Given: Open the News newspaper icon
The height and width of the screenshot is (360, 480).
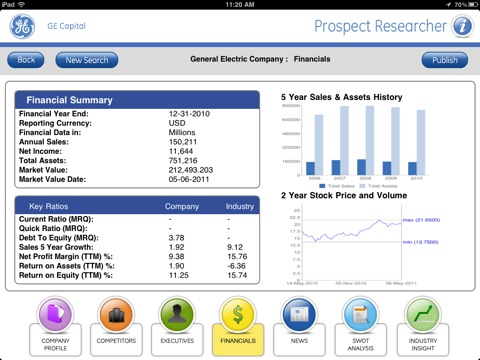Looking at the screenshot, I should [299, 314].
